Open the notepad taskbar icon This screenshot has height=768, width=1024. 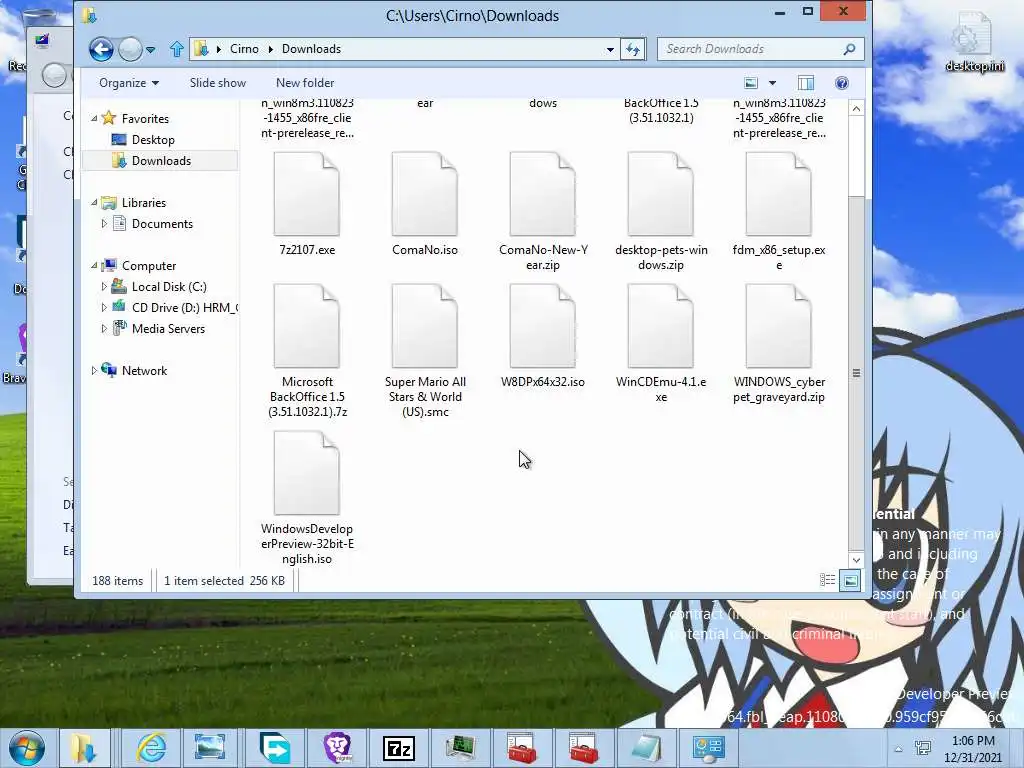click(646, 748)
